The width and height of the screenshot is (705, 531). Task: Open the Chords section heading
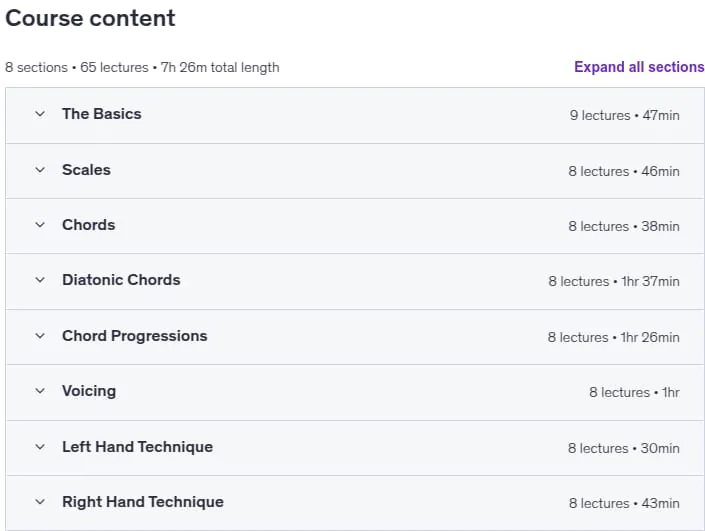[x=89, y=225]
